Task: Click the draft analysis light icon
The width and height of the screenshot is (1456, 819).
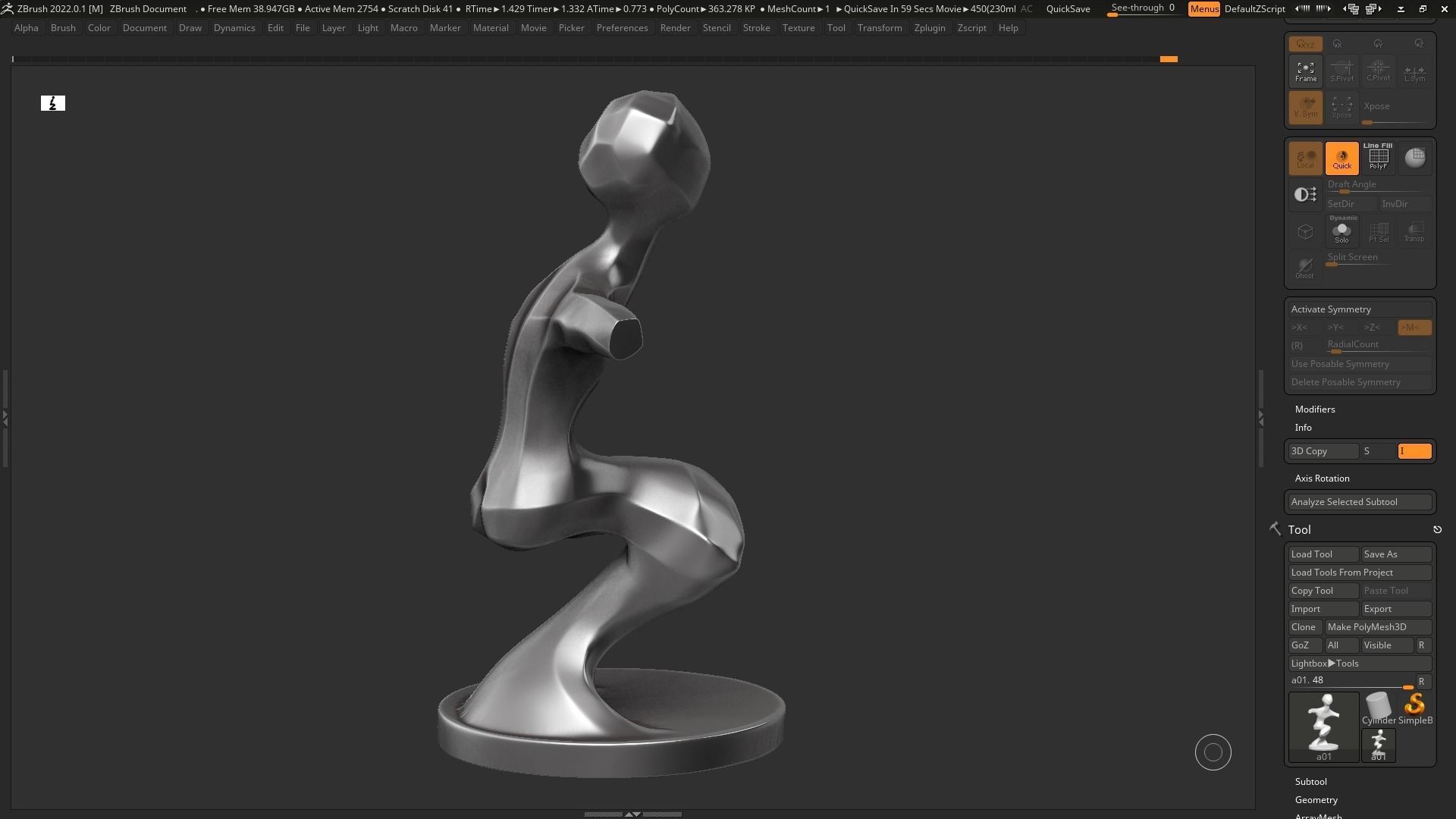Action: pos(1305,195)
